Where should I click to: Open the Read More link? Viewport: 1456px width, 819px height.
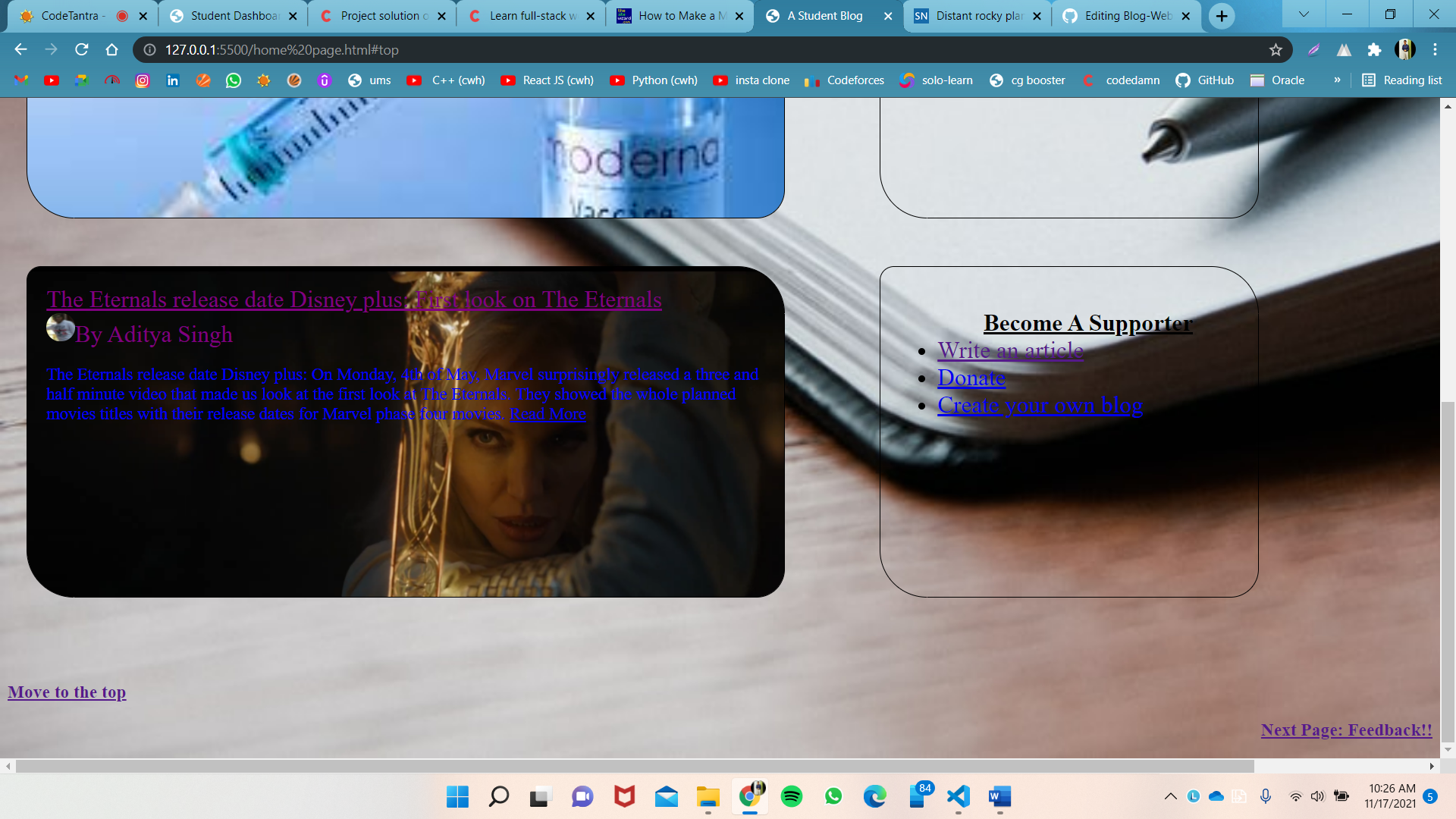point(547,414)
